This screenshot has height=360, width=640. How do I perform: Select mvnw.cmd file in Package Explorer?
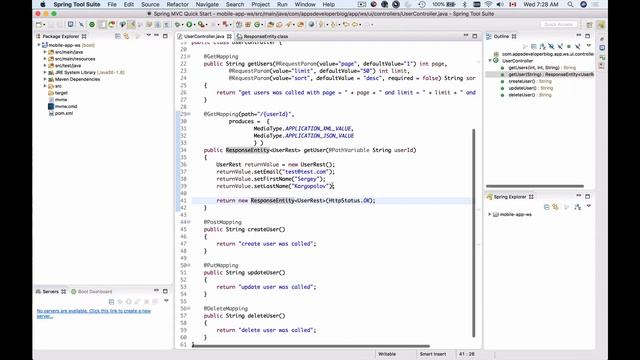click(66, 107)
